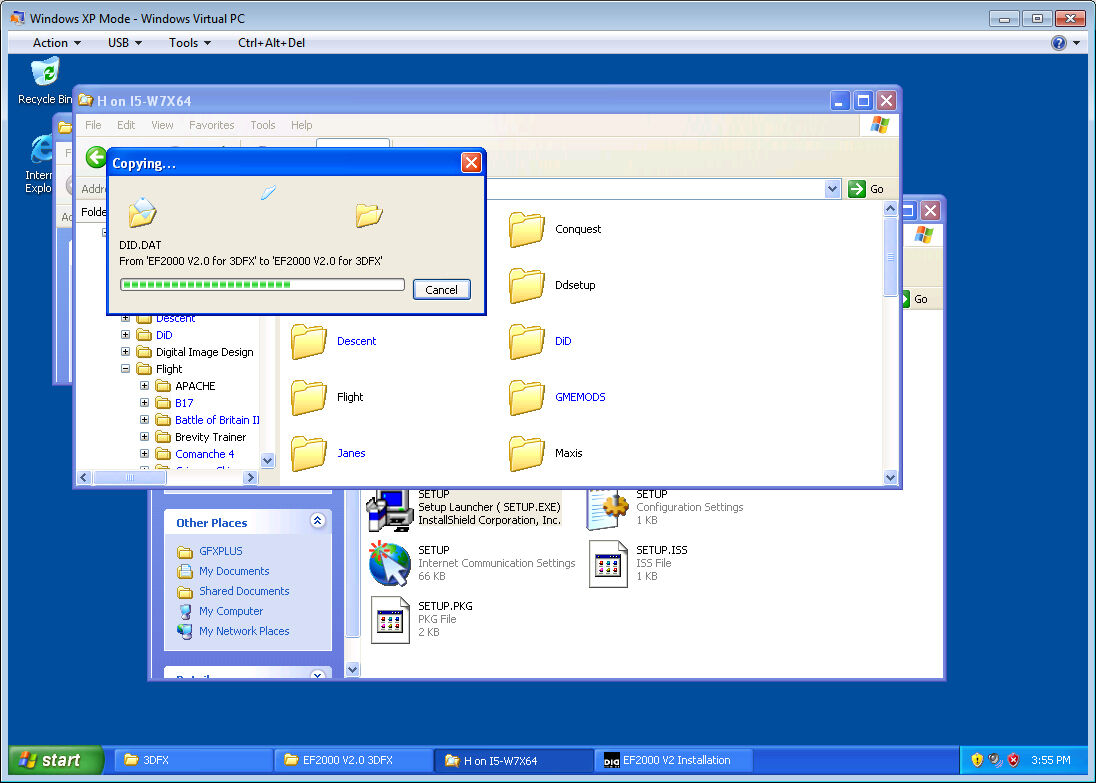This screenshot has height=783, width=1096.
Task: Open the DiD folder in file pane
Action: (x=540, y=341)
